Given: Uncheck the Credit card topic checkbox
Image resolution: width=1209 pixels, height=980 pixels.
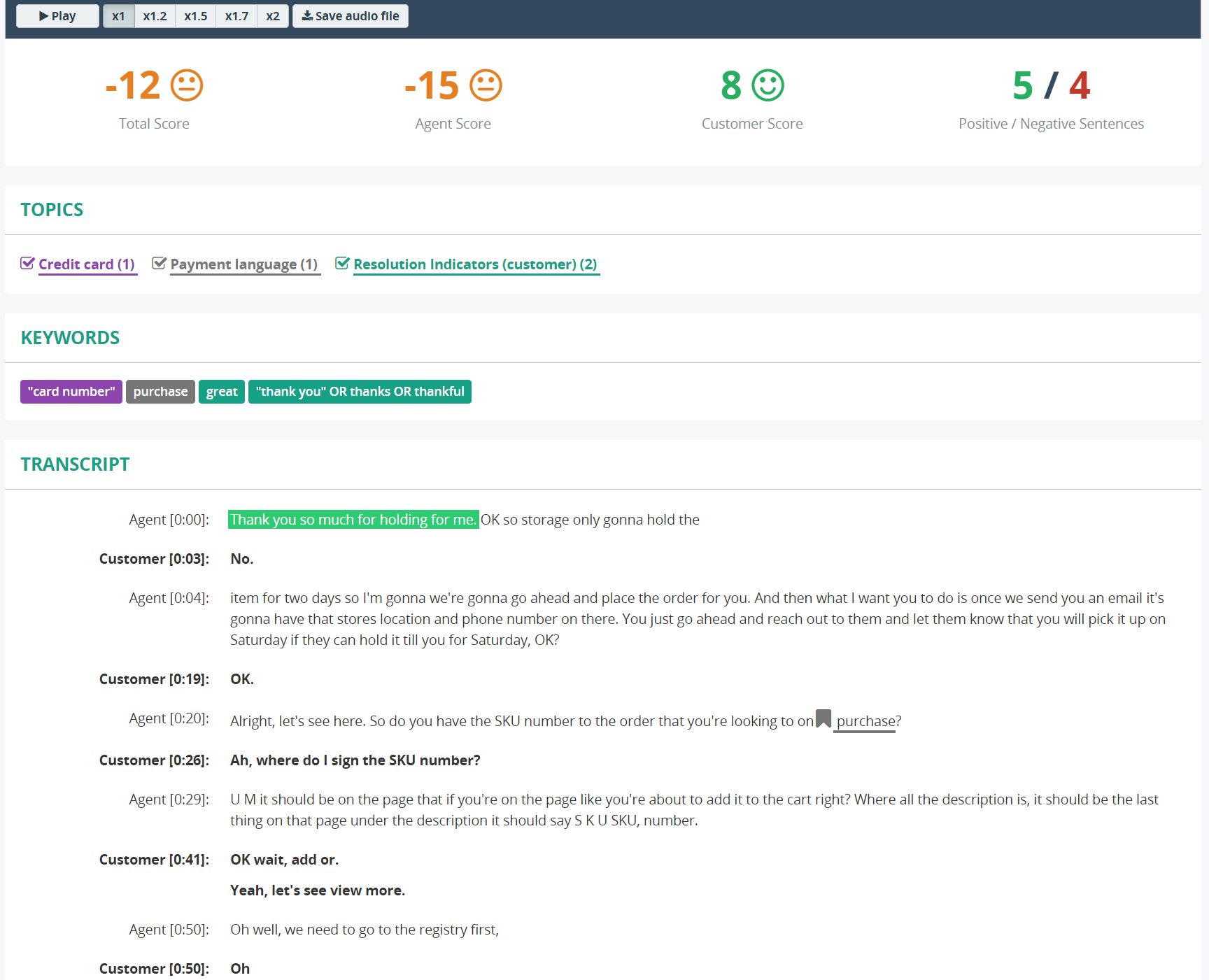Looking at the screenshot, I should [27, 263].
